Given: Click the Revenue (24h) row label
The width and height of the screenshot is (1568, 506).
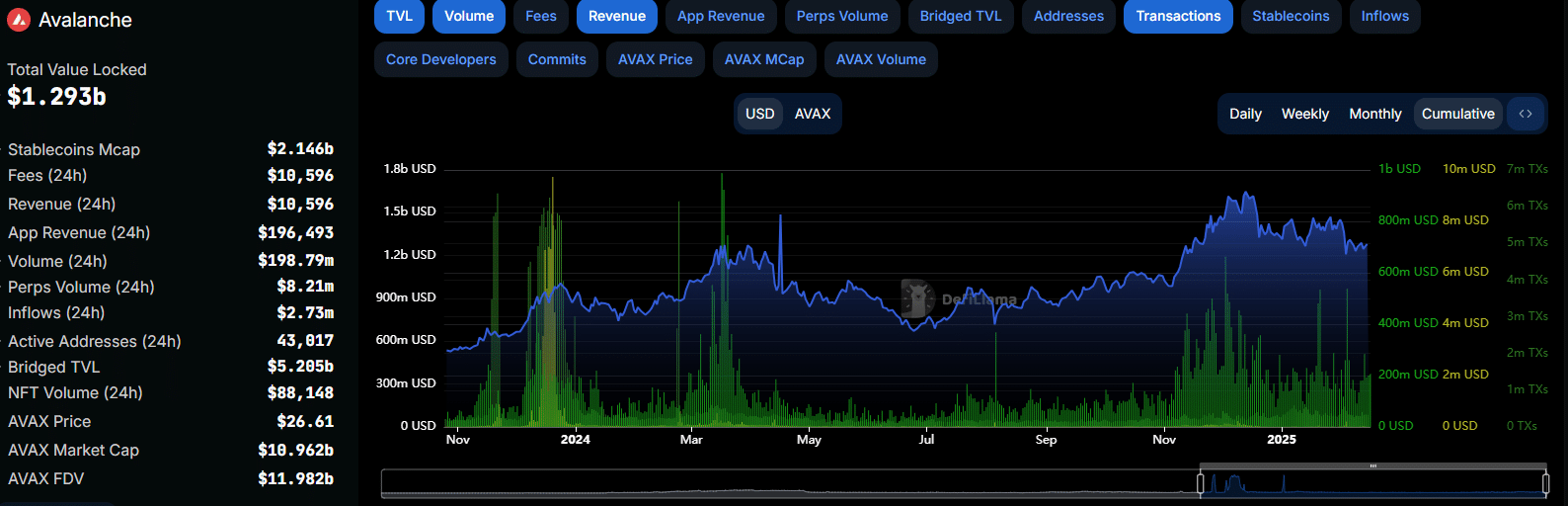Looking at the screenshot, I should [62, 204].
